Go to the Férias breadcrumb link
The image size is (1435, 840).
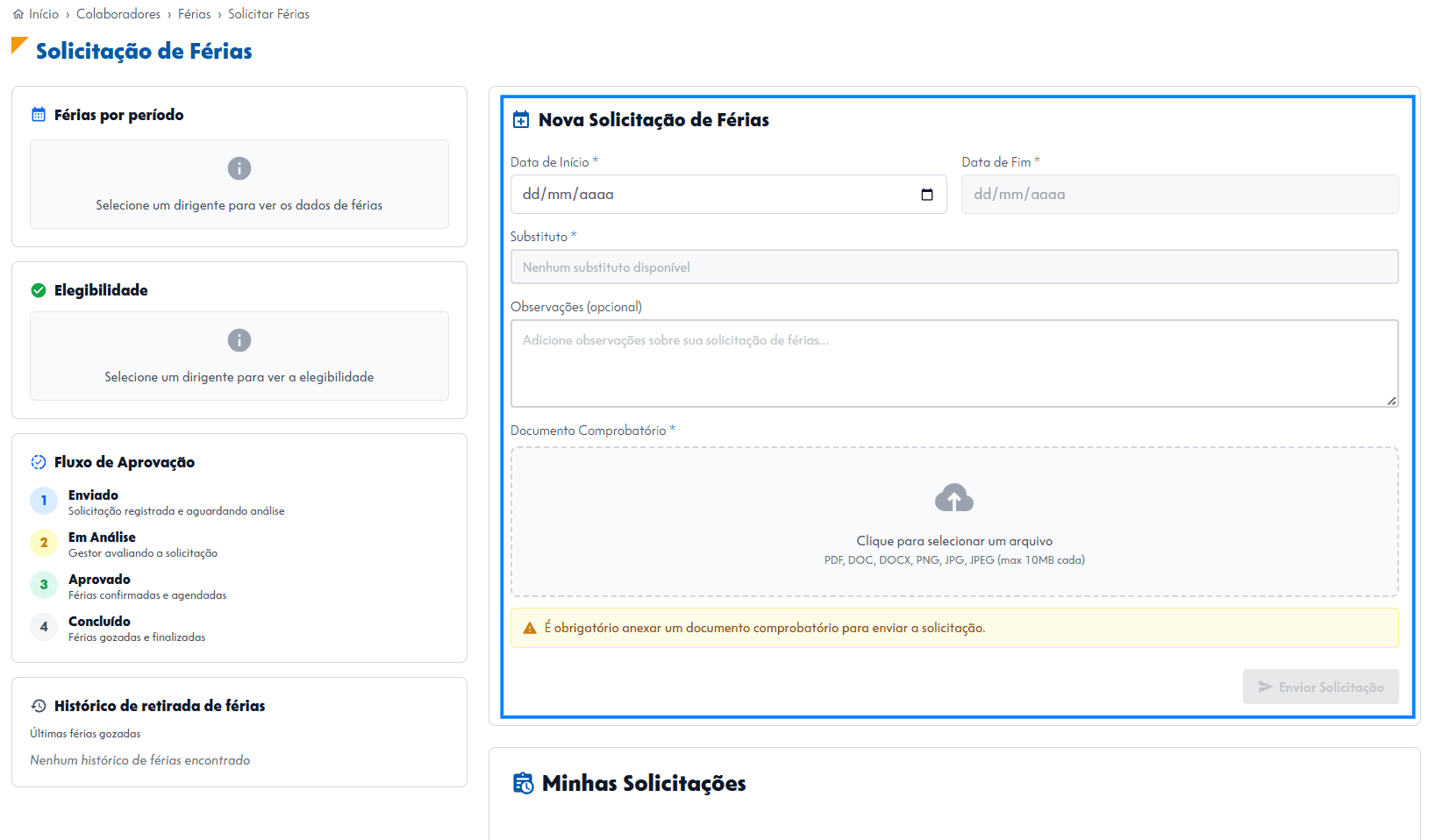[195, 14]
